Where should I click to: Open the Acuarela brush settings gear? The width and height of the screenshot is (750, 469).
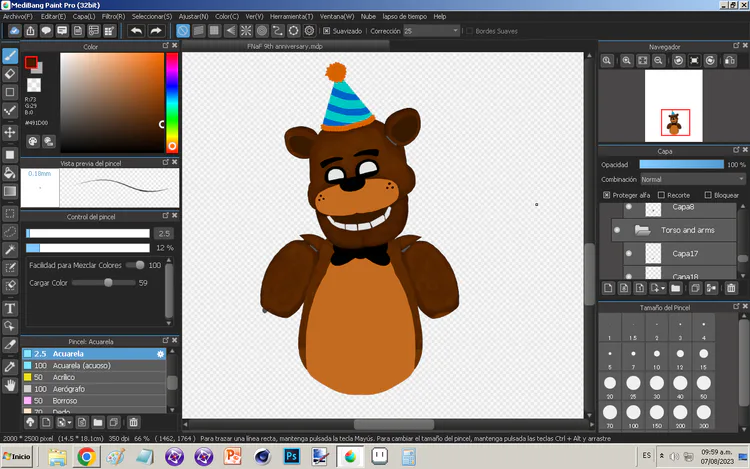160,354
